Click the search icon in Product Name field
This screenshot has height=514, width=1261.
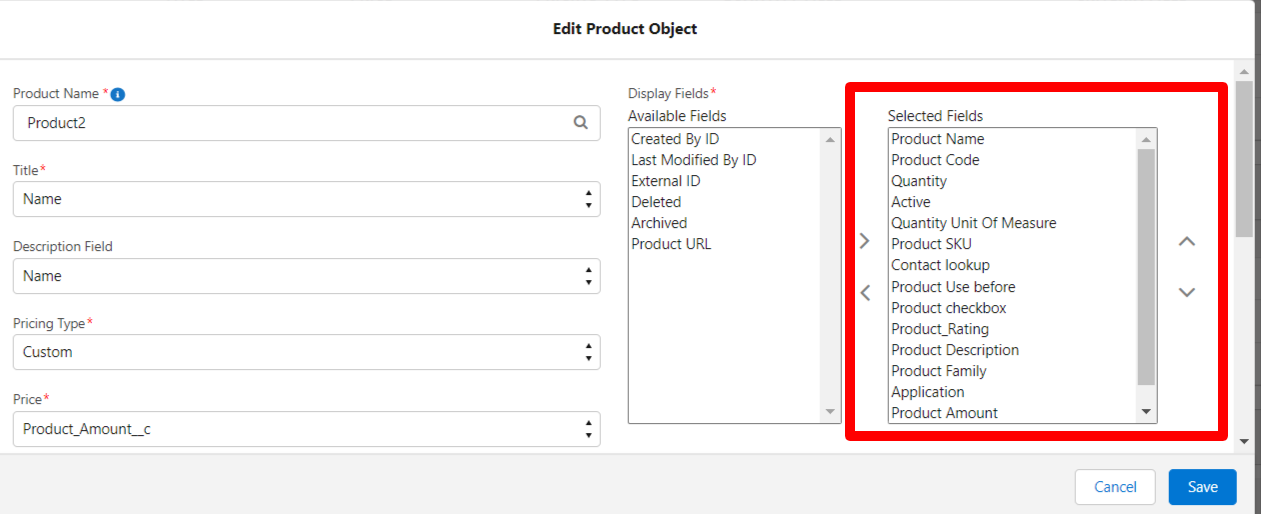click(x=580, y=123)
